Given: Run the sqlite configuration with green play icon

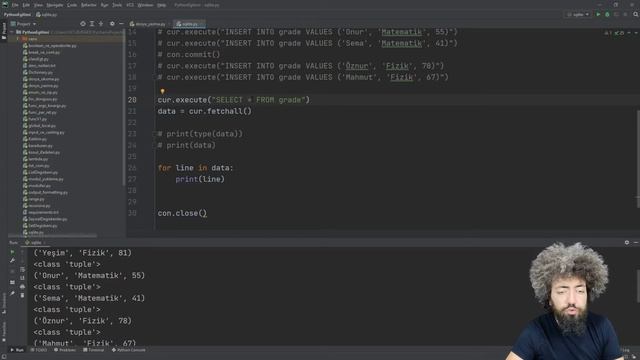Looking at the screenshot, I should pos(598,14).
